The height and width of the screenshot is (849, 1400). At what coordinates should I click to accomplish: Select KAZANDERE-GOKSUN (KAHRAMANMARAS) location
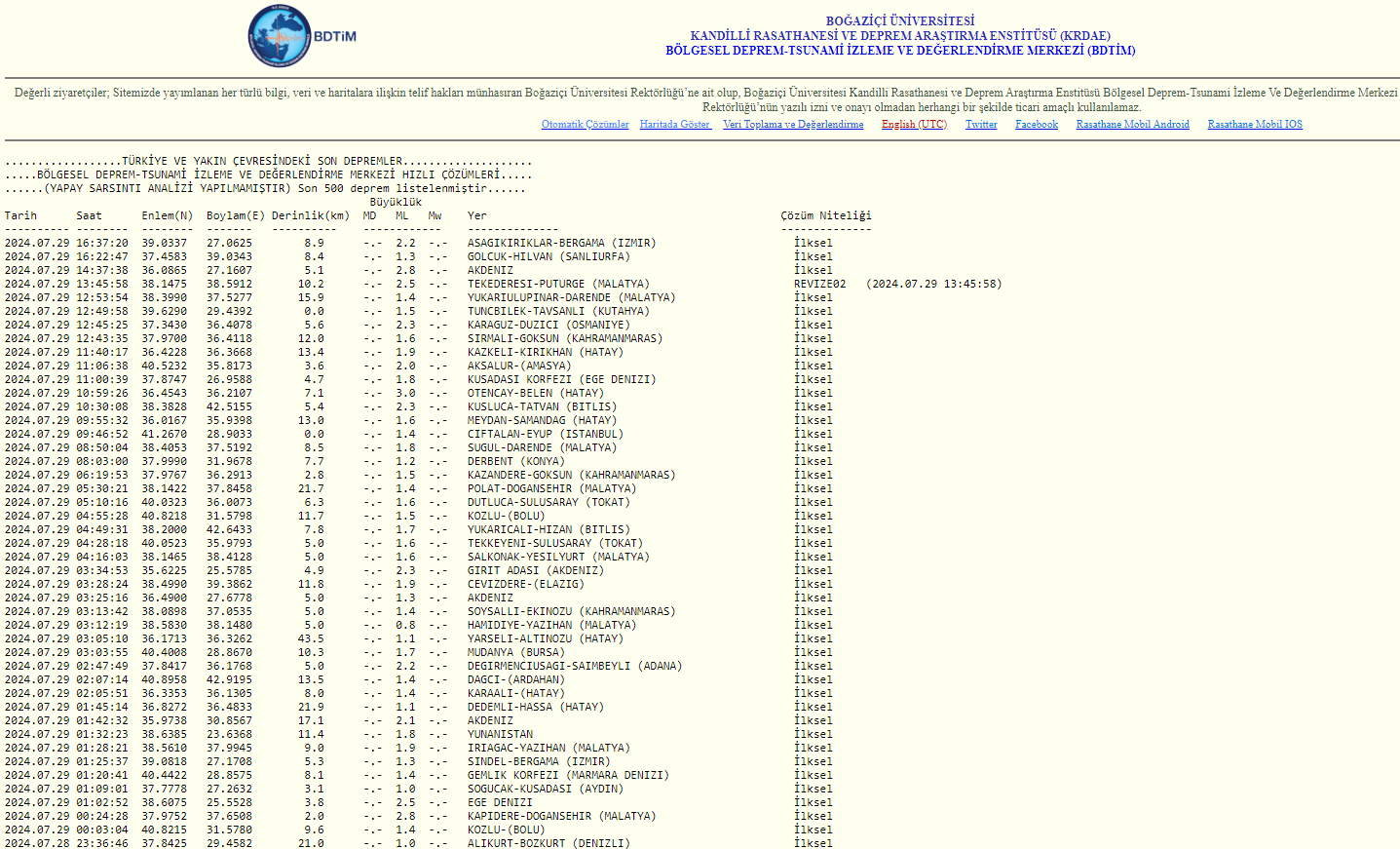coord(571,476)
